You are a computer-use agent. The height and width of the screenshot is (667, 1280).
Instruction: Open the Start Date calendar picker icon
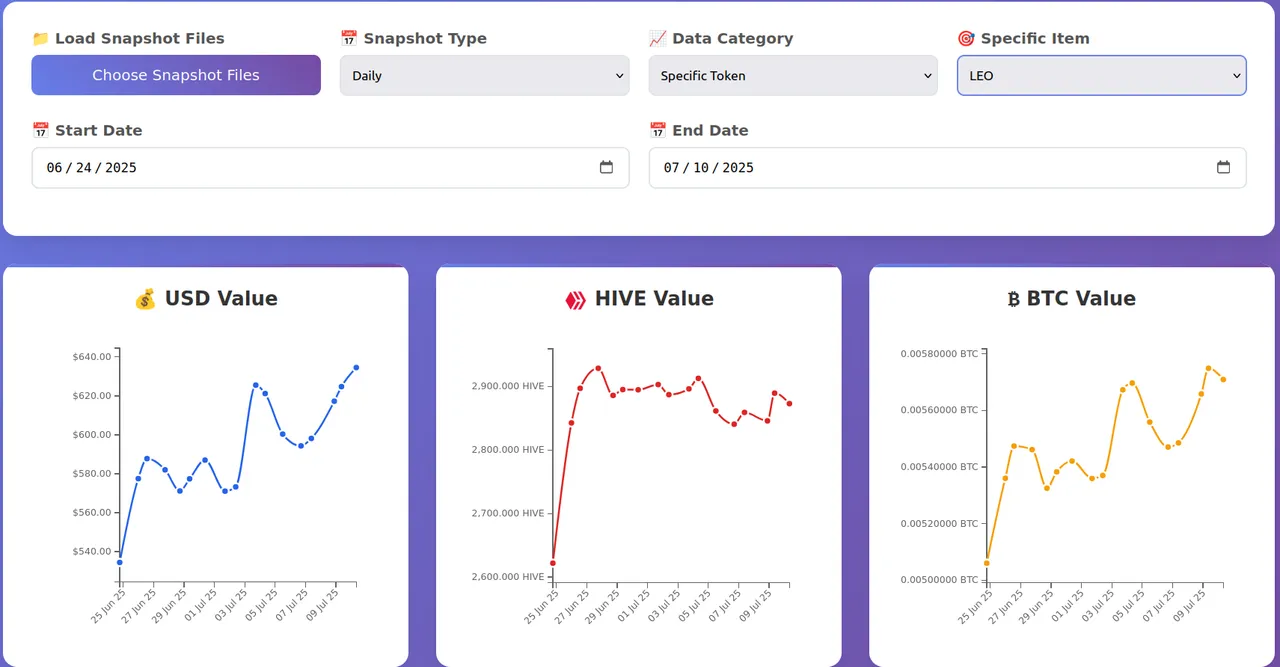(606, 167)
